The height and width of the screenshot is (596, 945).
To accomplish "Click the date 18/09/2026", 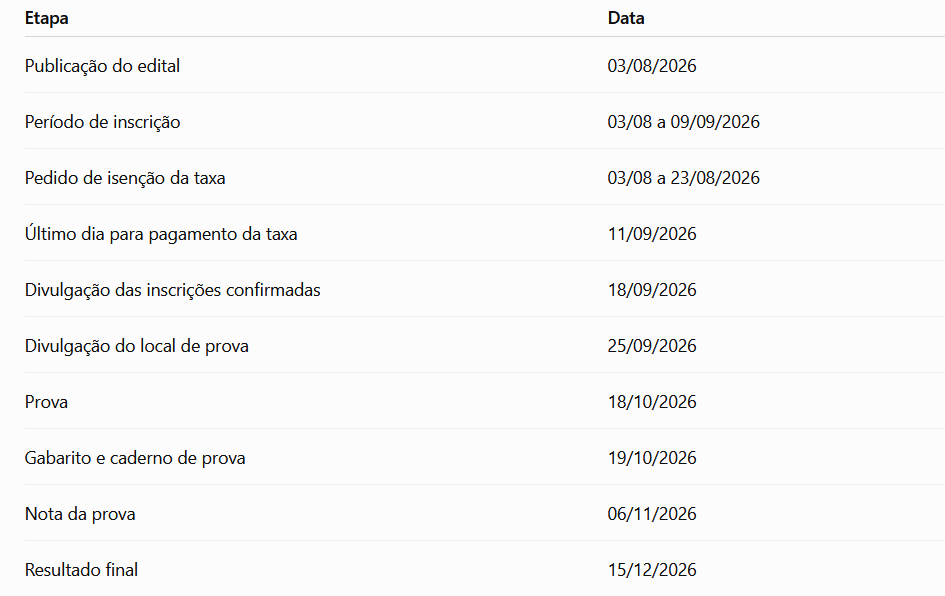I will click(x=651, y=290).
